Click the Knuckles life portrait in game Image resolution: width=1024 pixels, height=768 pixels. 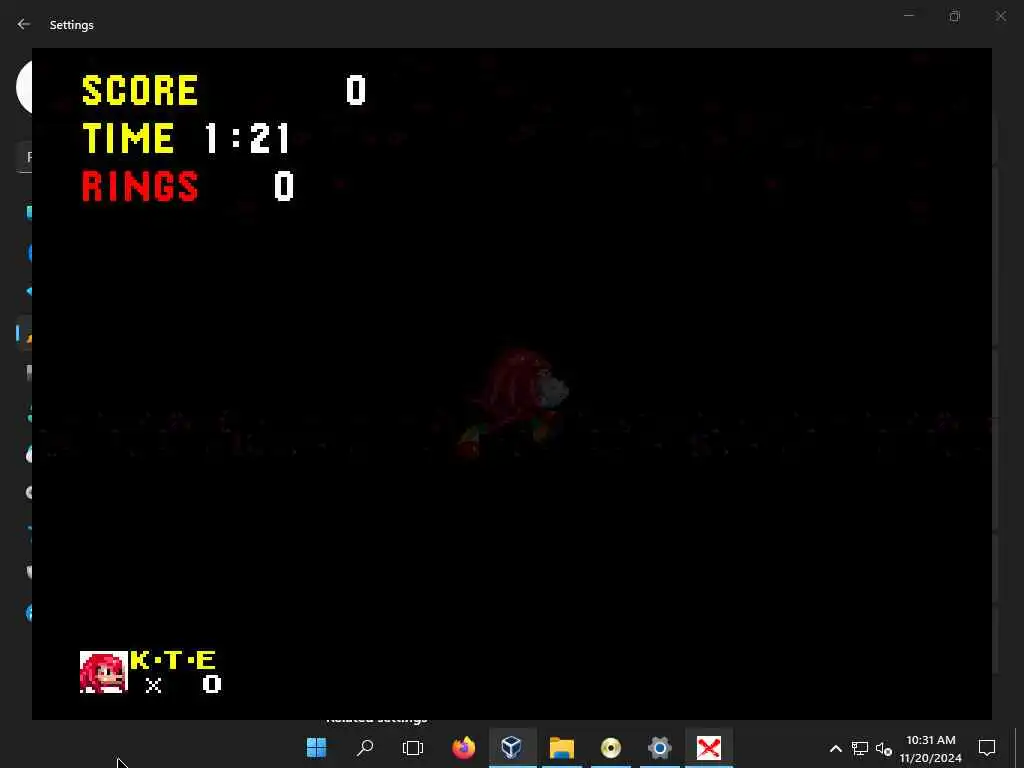[x=104, y=671]
